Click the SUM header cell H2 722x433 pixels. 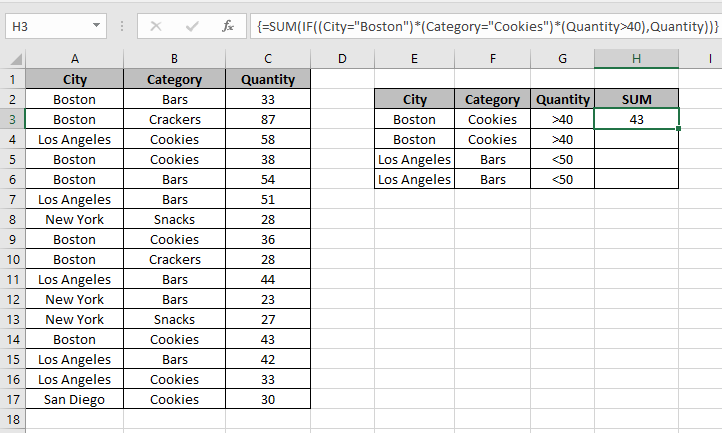636,99
